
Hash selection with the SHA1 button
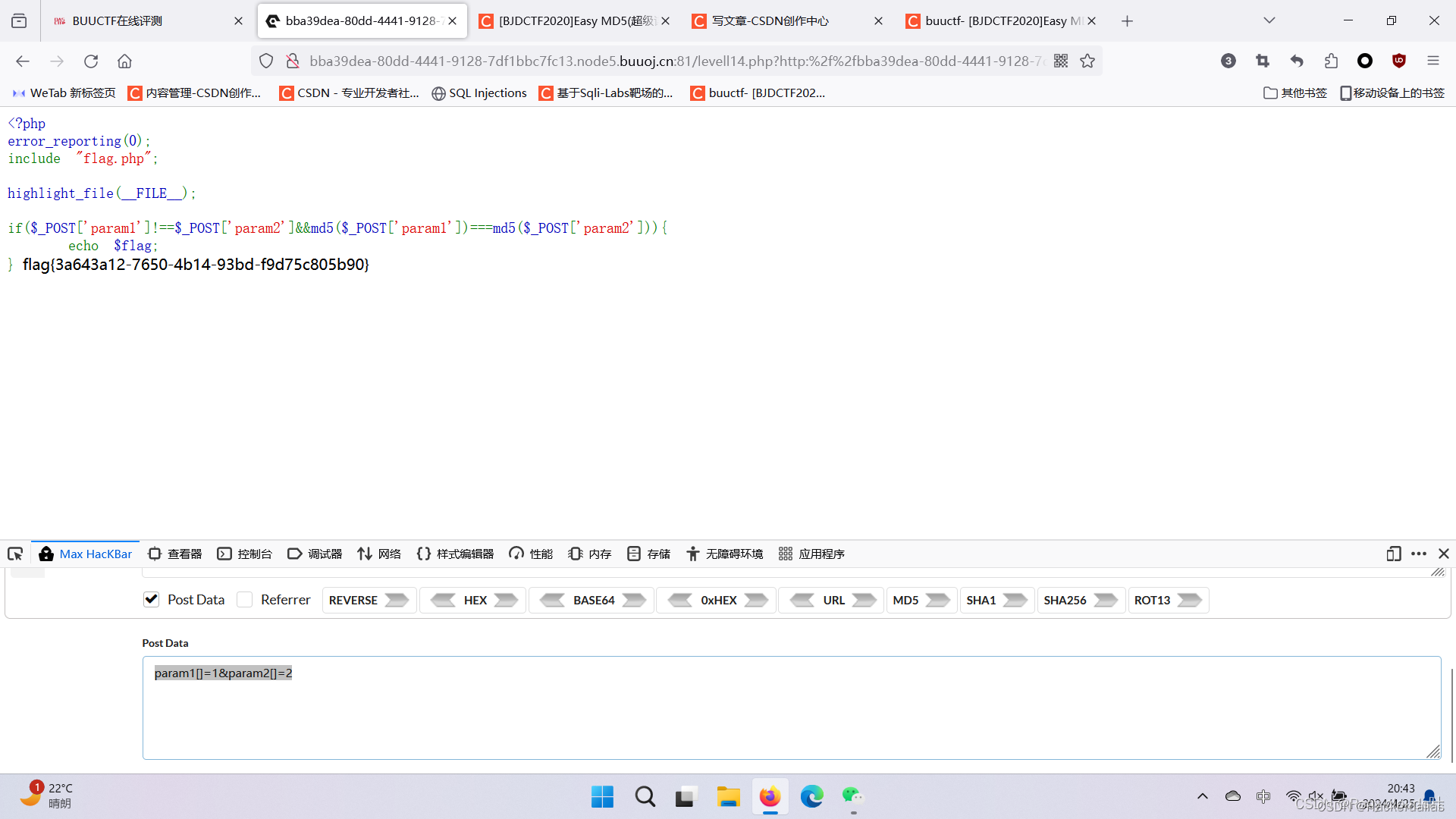click(996, 600)
